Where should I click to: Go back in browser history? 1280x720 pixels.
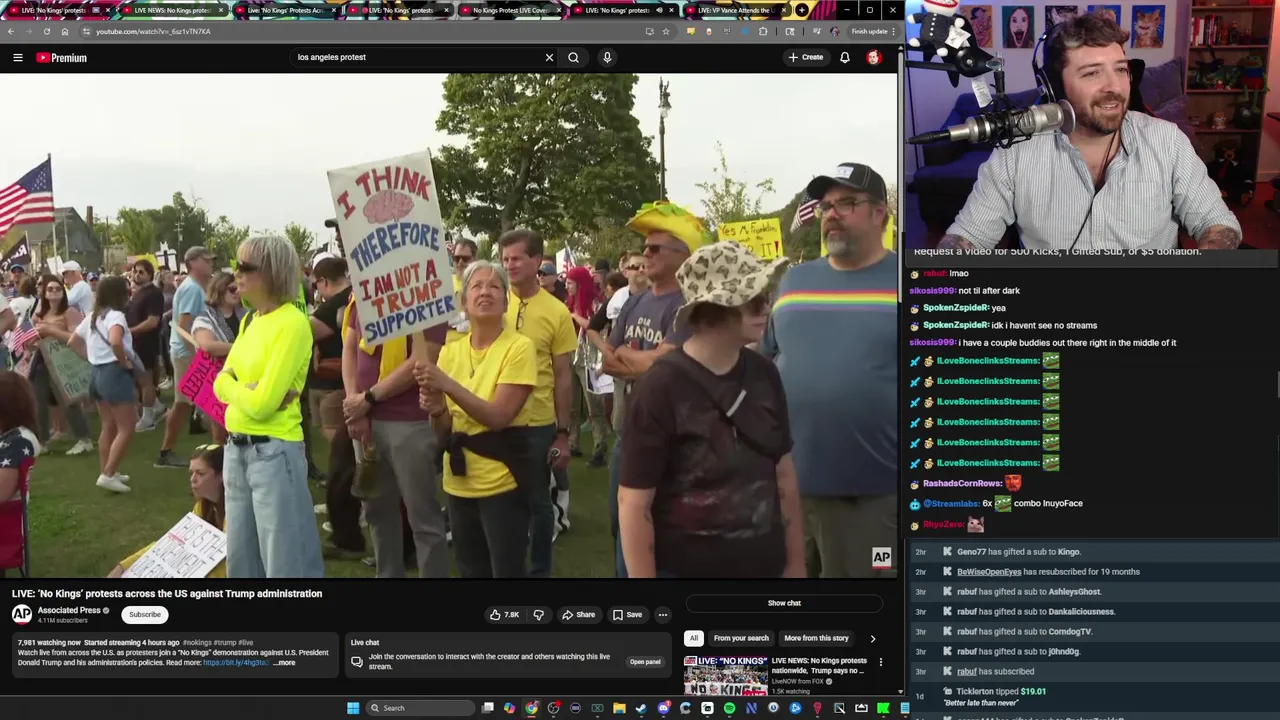point(10,31)
